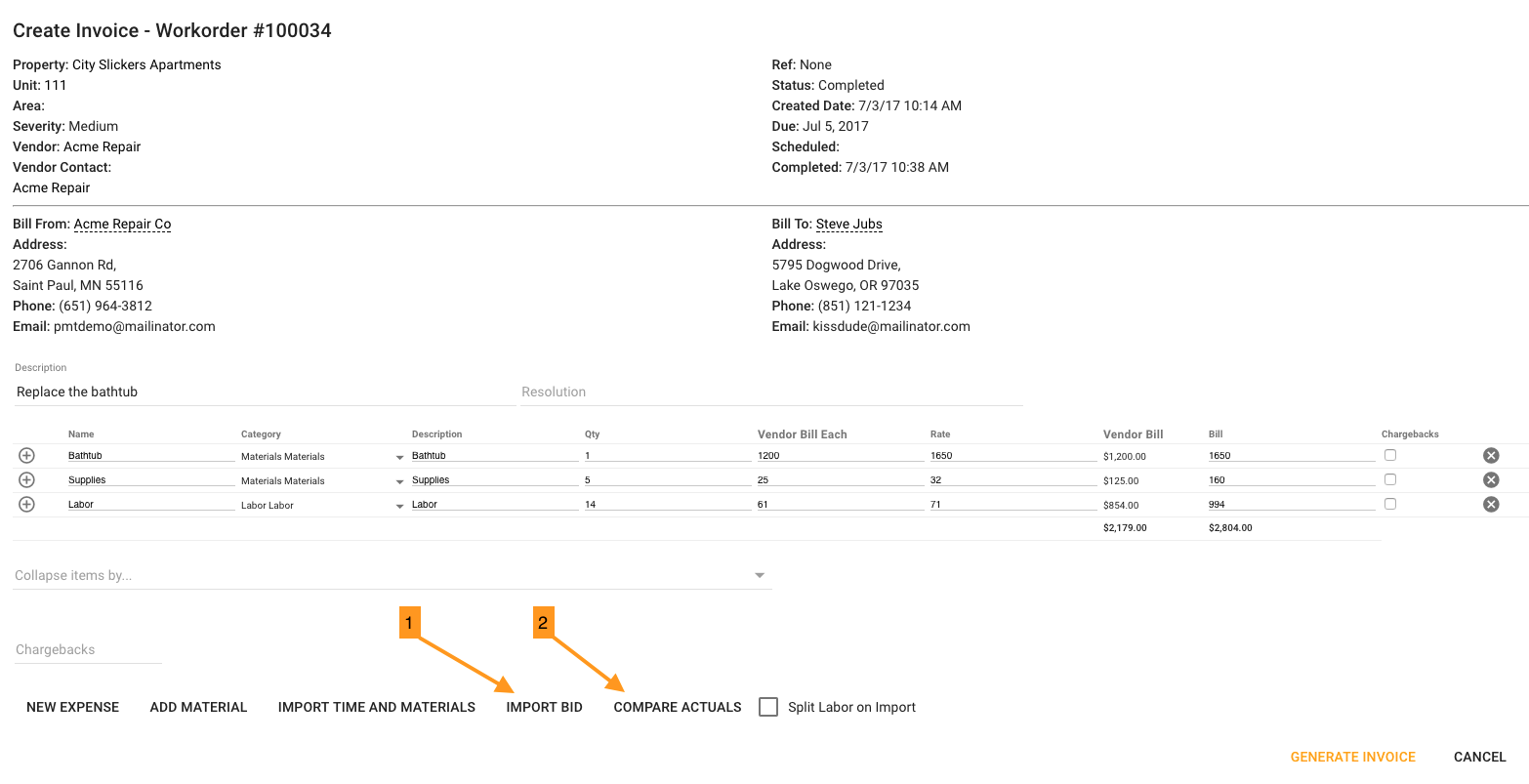Edit Qty field for Labor row
1529x784 pixels.
[668, 505]
